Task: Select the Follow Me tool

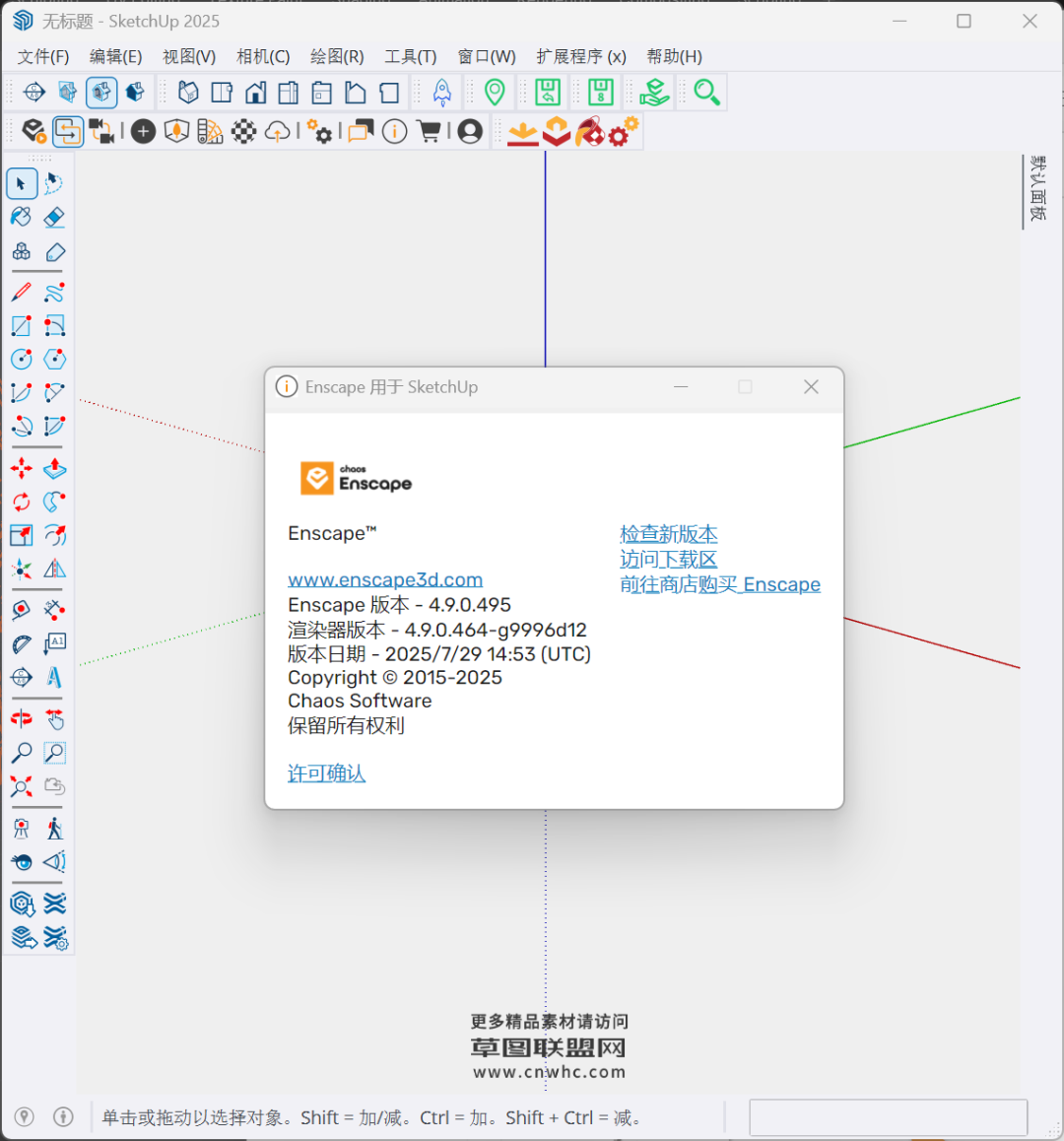Action: point(54,503)
